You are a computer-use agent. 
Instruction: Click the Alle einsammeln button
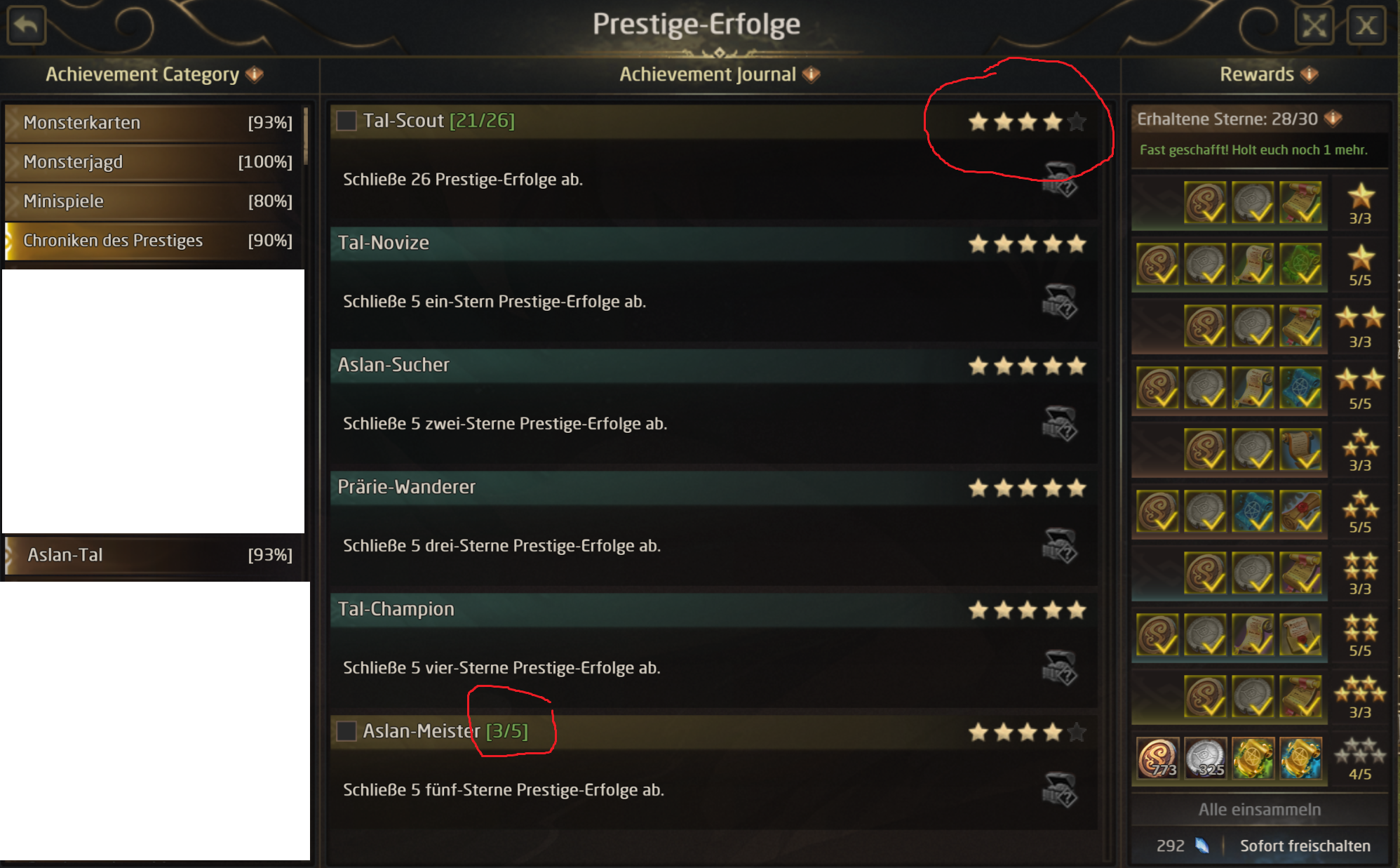pyautogui.click(x=1259, y=810)
